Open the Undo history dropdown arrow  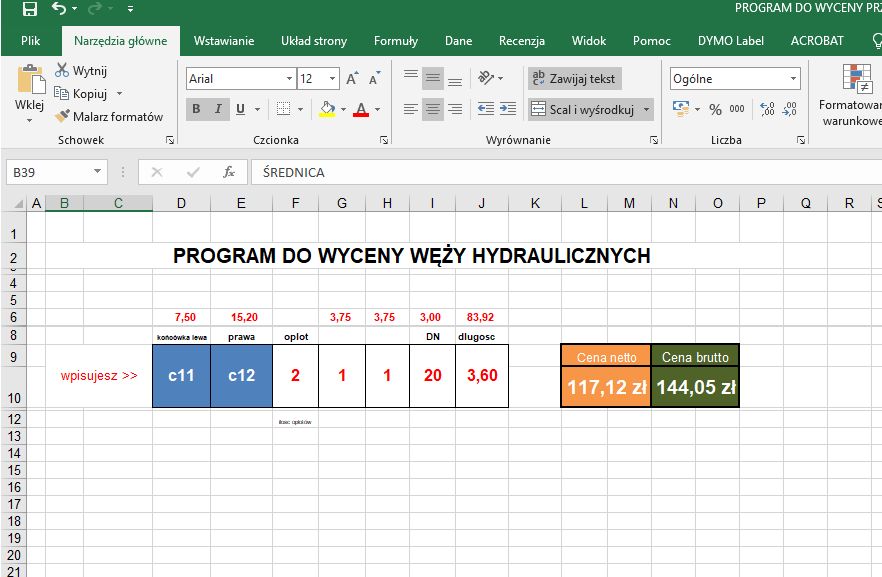(x=74, y=9)
